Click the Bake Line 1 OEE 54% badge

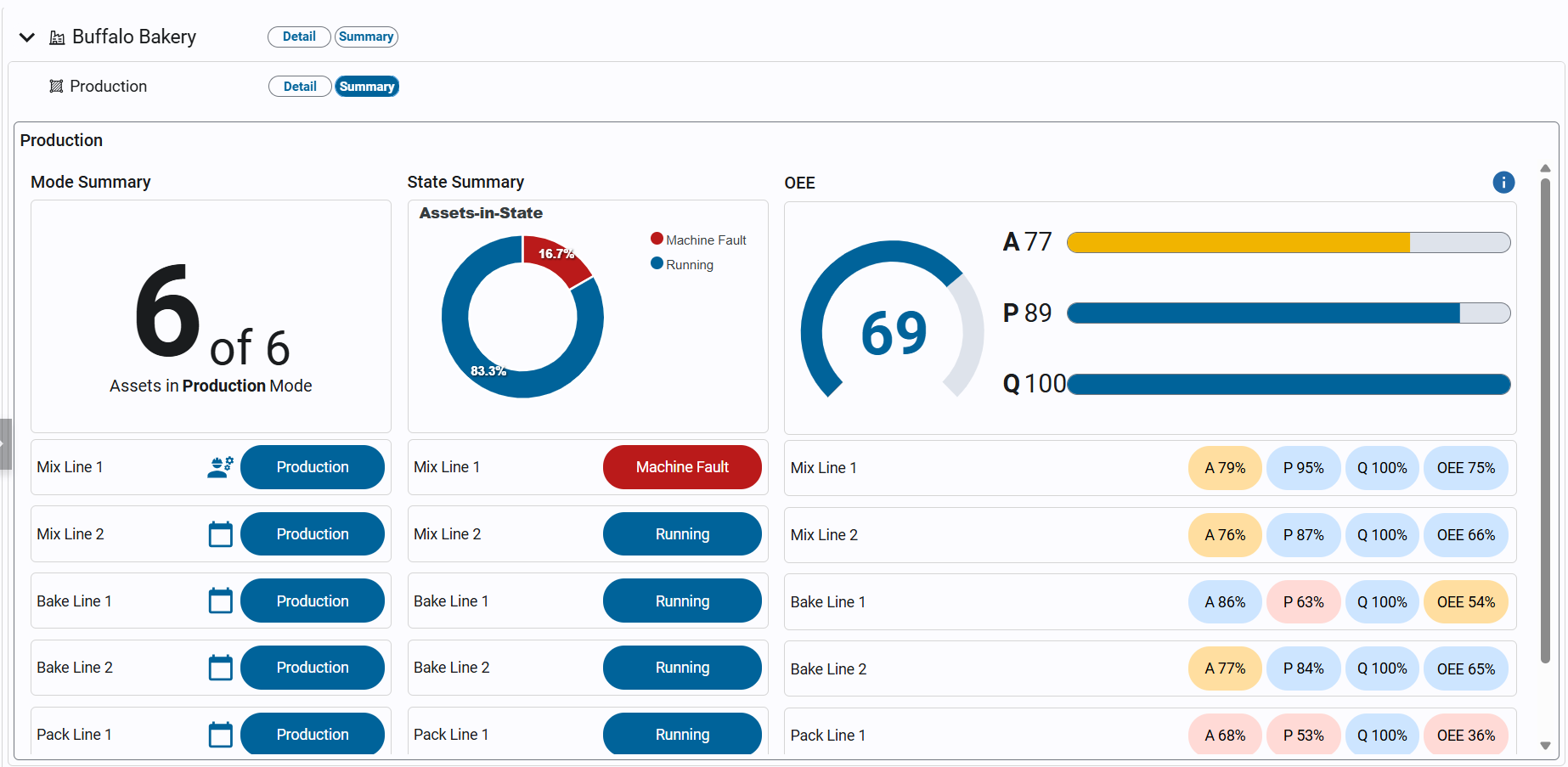(1465, 602)
